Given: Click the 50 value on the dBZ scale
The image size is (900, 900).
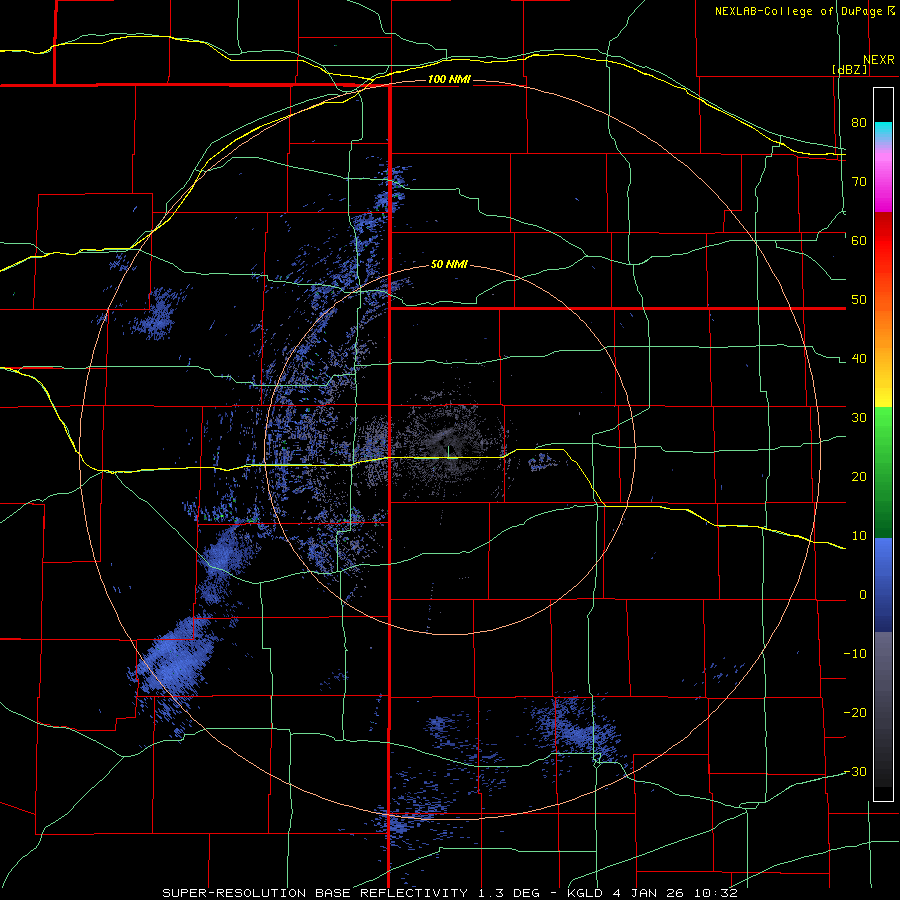Looking at the screenshot, I should coord(859,300).
